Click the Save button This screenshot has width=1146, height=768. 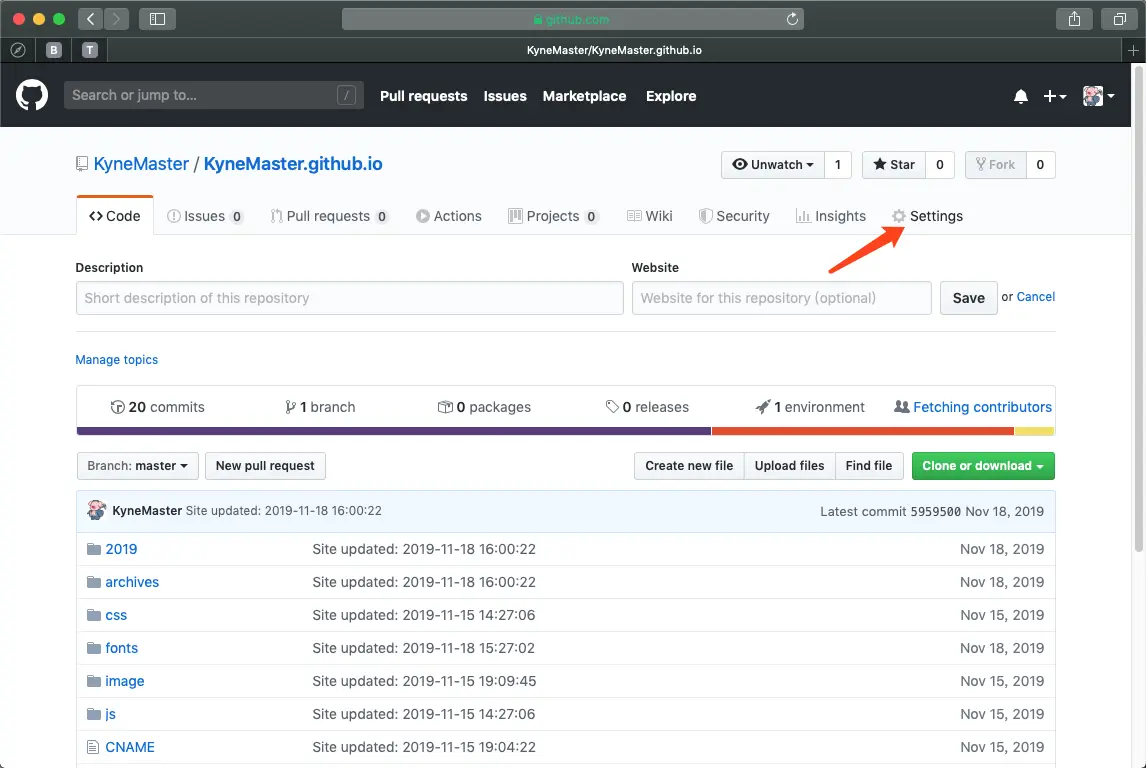click(968, 298)
